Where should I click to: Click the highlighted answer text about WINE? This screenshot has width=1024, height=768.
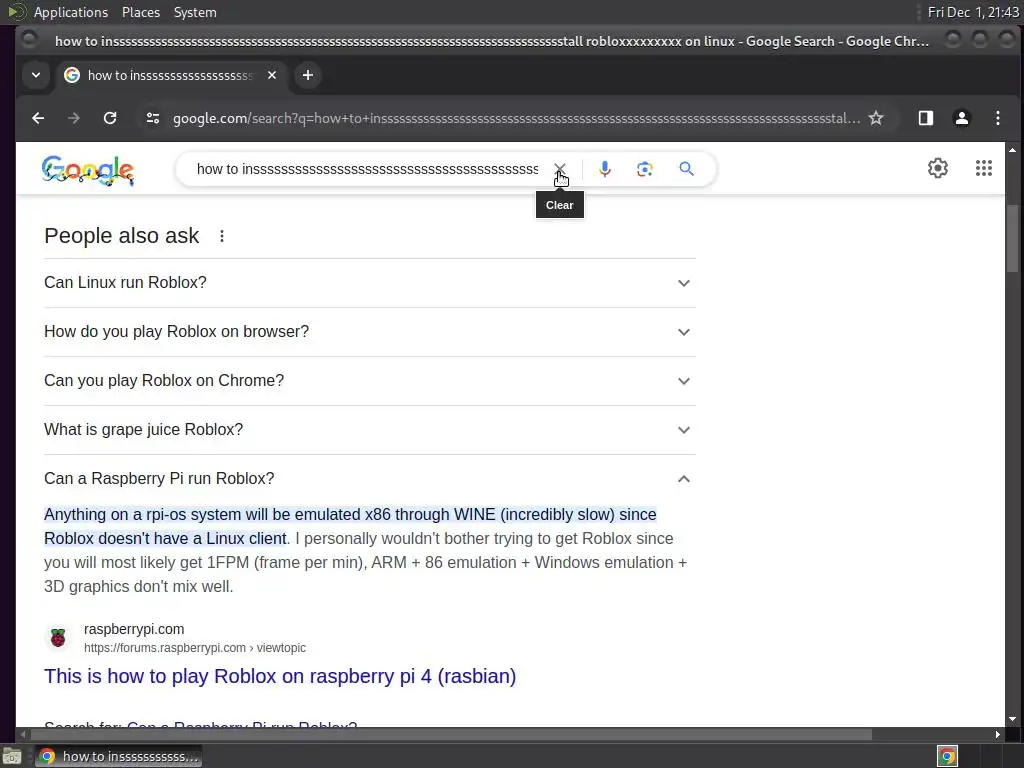pyautogui.click(x=350, y=526)
